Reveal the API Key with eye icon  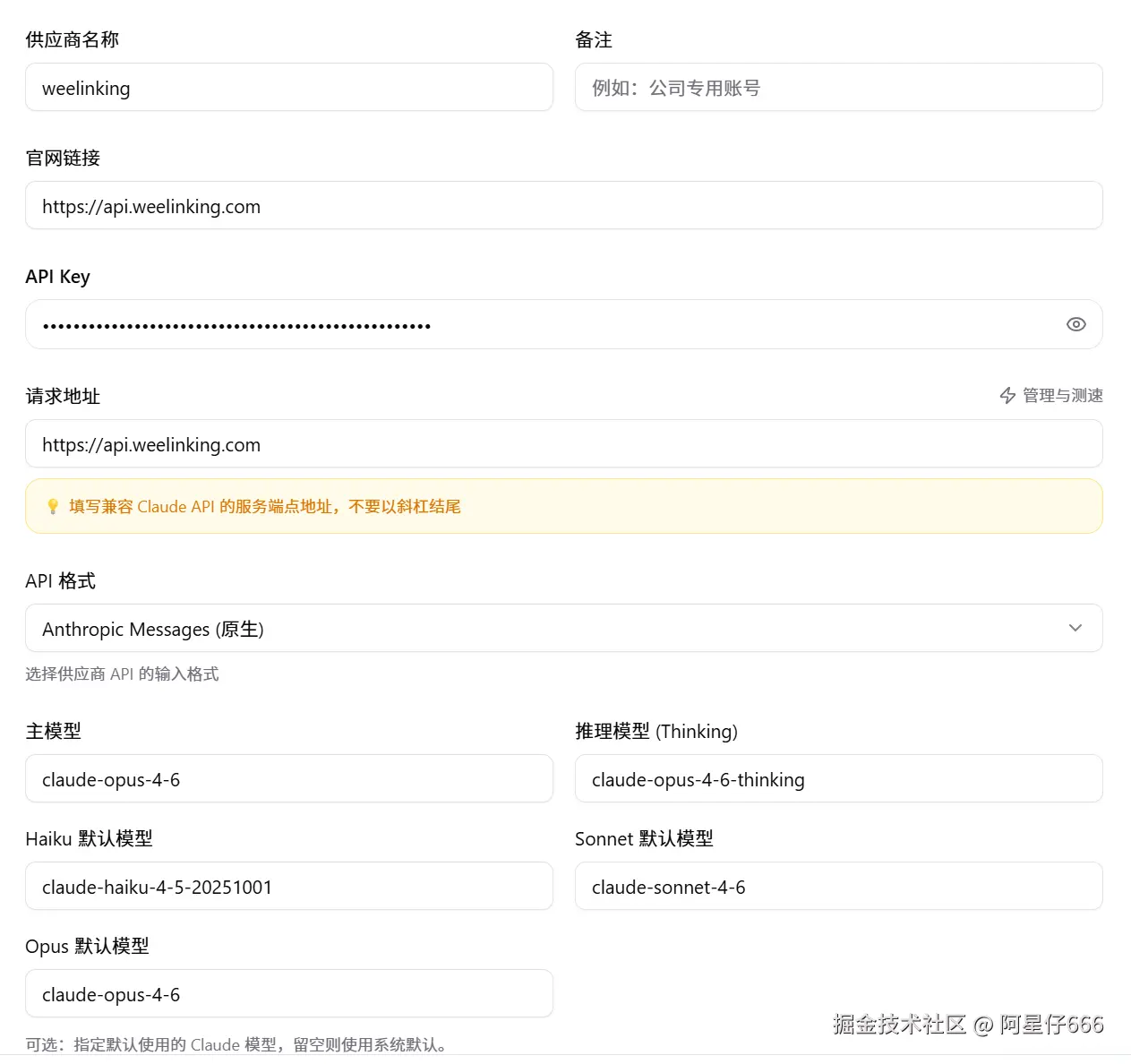click(1075, 324)
